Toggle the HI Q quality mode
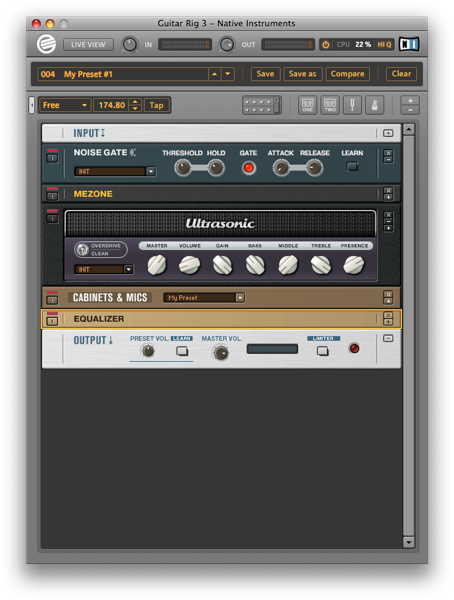This screenshot has width=454, height=600. (384, 44)
